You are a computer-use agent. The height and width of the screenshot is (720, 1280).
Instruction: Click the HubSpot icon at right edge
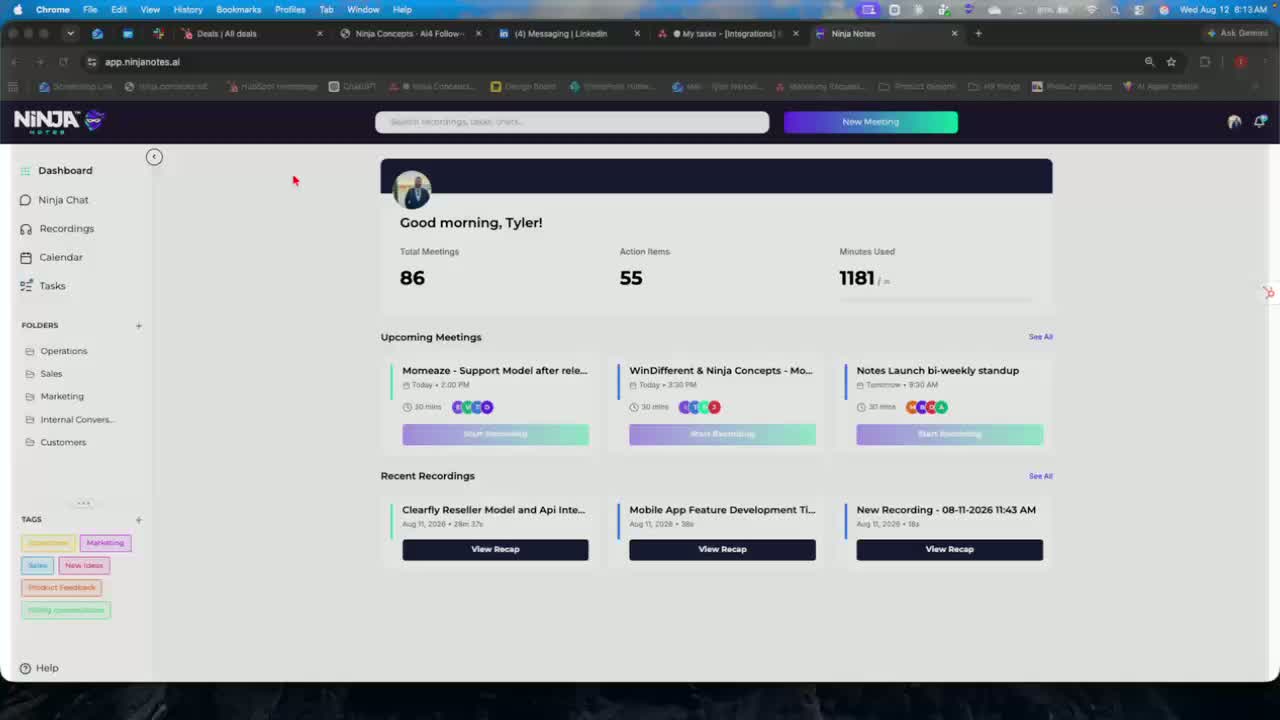click(1268, 293)
